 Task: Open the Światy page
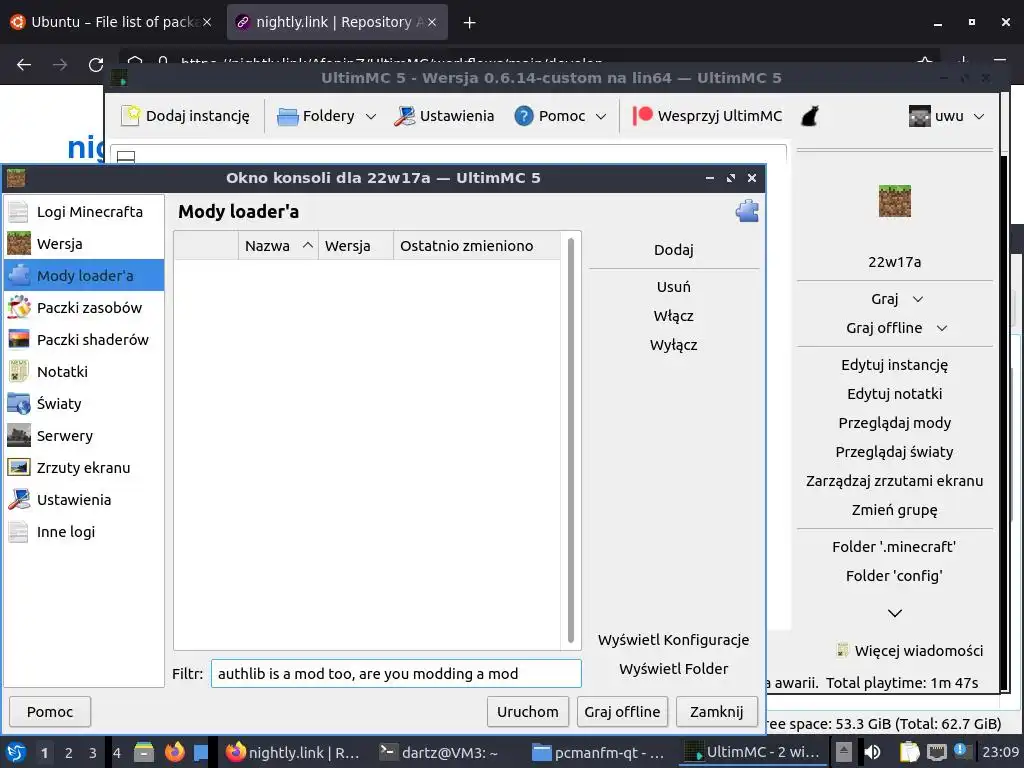[x=84, y=404]
